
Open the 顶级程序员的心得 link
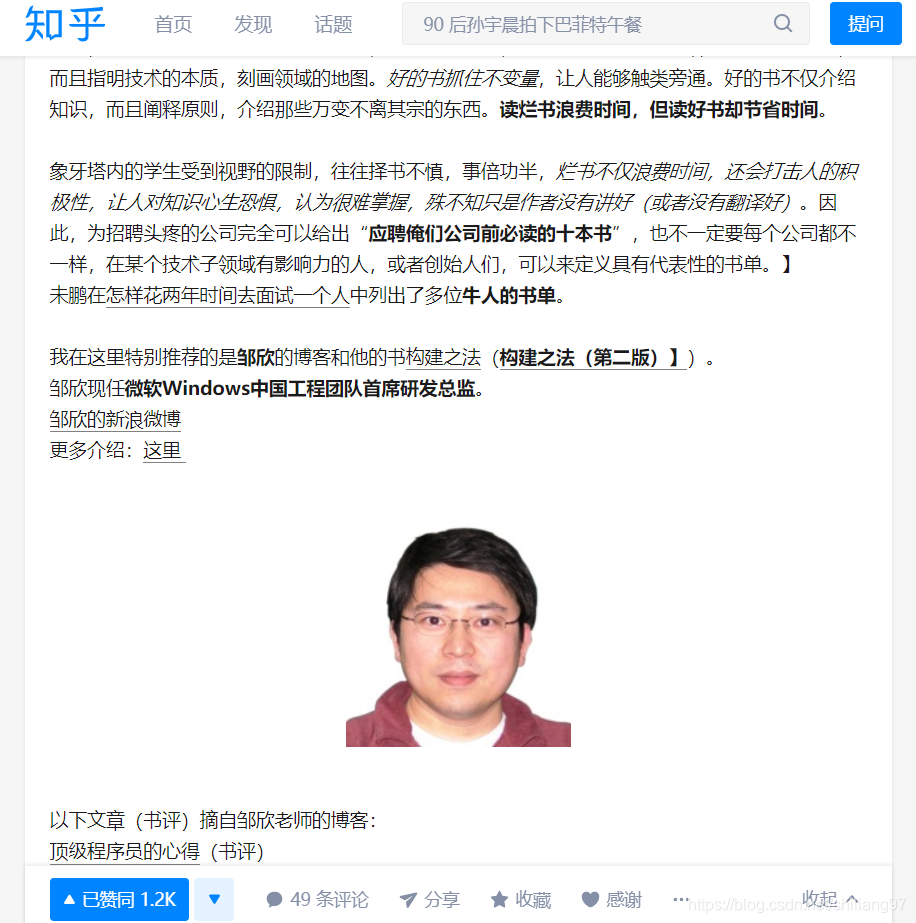click(124, 851)
